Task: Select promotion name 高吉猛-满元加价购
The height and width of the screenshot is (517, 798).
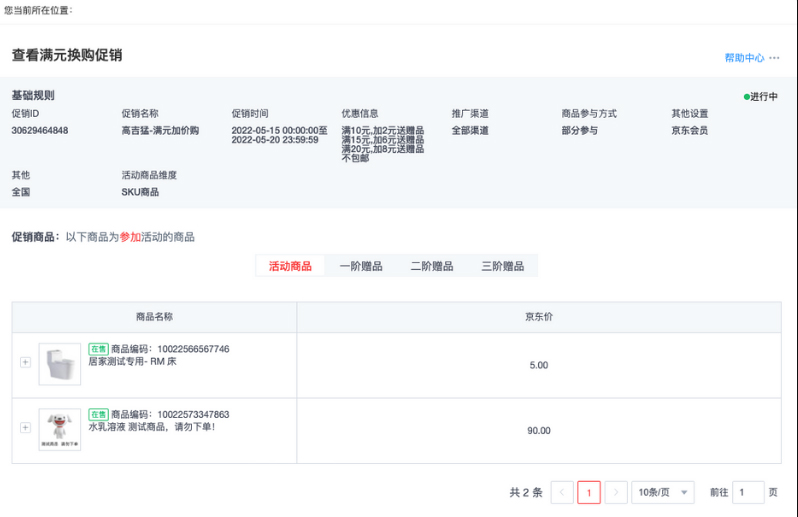Action: 160,130
